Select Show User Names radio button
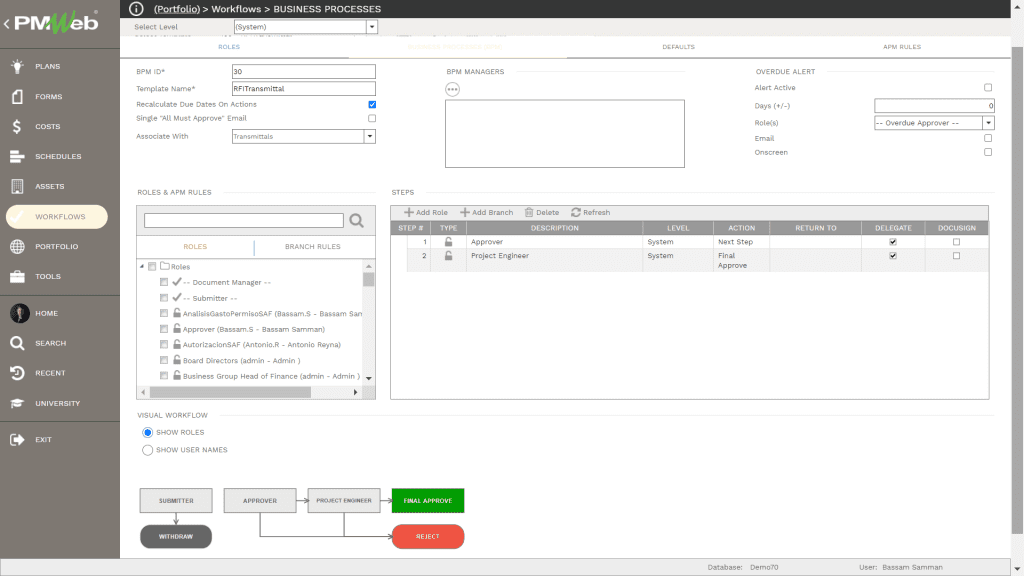Screen dimensions: 1024x576 click(x=148, y=450)
